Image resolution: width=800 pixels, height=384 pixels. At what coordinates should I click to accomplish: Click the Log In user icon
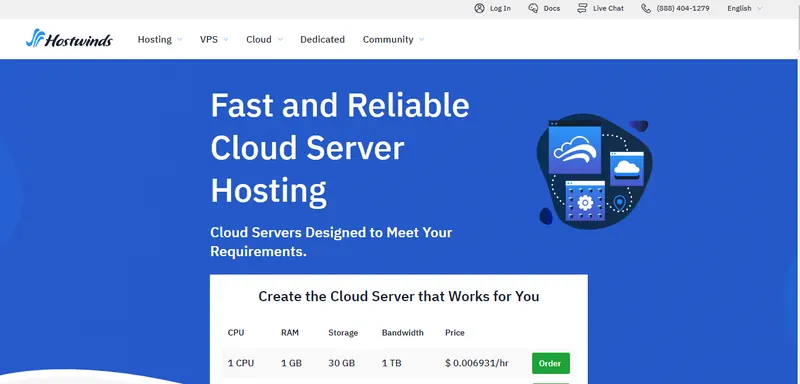coord(479,8)
